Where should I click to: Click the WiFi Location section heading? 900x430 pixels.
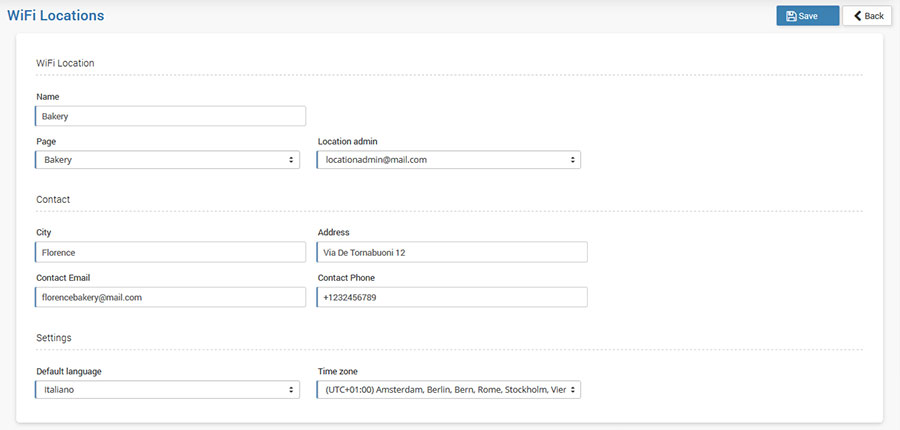click(x=65, y=63)
